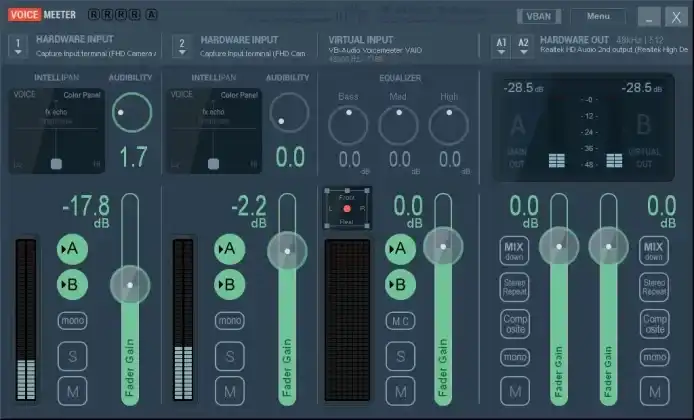The height and width of the screenshot is (420, 694).
Task: Click the Realtek HD Audio output device name
Action: pyautogui.click(x=614, y=50)
